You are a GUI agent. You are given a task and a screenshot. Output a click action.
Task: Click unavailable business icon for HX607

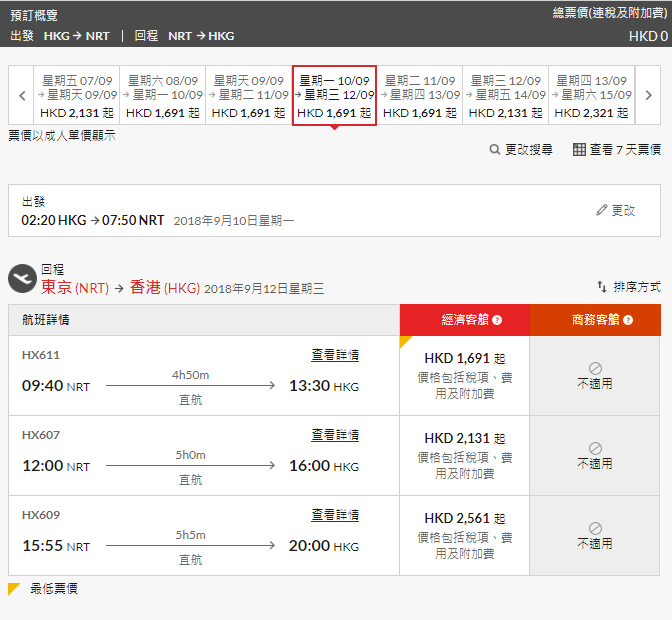pyautogui.click(x=595, y=448)
